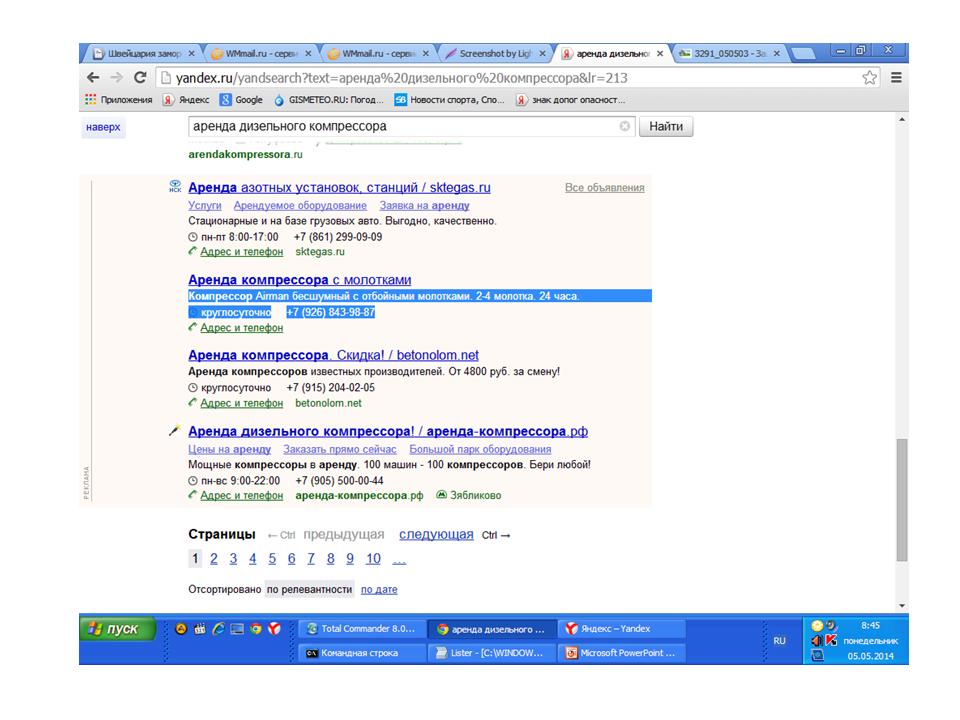Open a new tab with the blank tab button
The width and height of the screenshot is (960, 720).
803,54
